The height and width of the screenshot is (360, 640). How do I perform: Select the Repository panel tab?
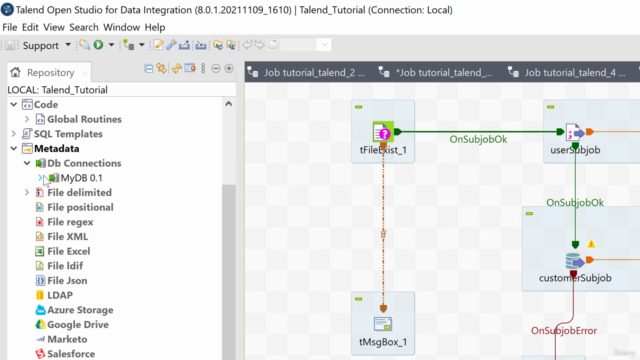pyautogui.click(x=50, y=73)
